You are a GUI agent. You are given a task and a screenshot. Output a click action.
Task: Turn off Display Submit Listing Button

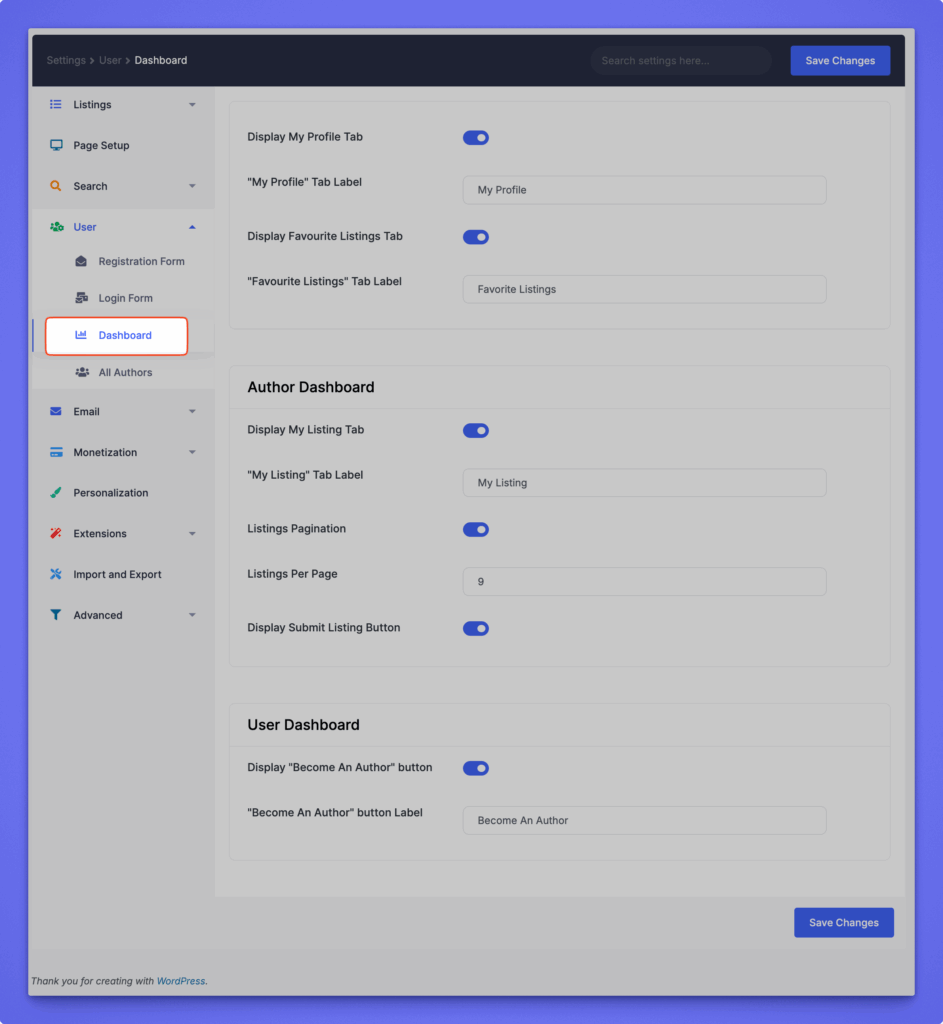[x=475, y=629]
